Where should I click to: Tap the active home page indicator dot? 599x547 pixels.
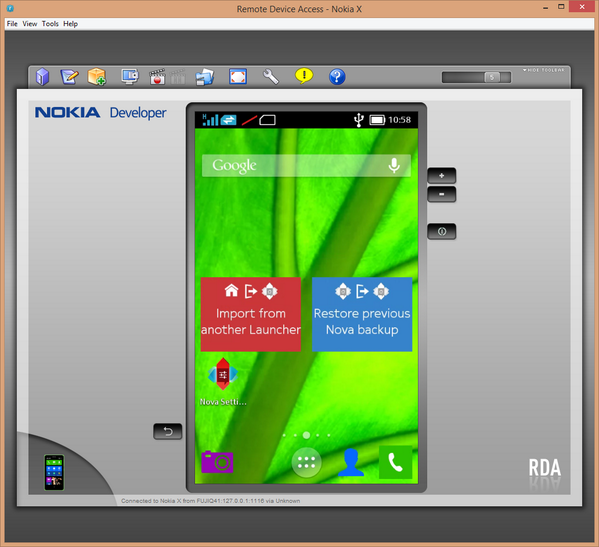coord(306,435)
